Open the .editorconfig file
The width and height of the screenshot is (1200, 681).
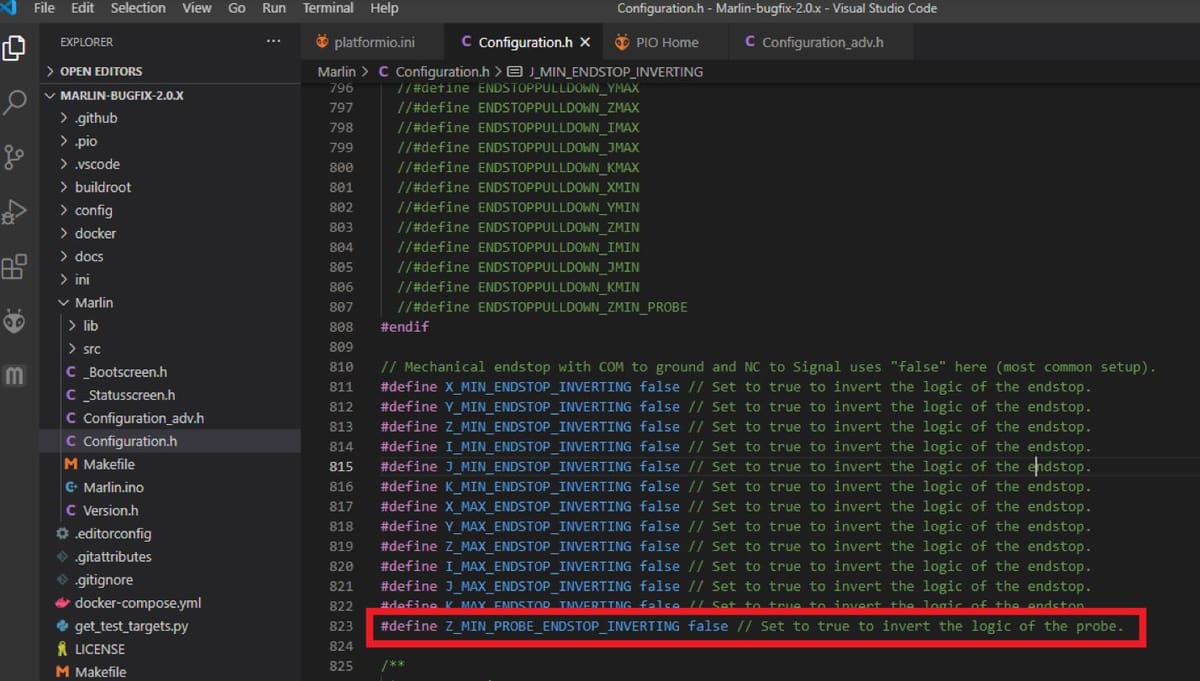point(170,533)
